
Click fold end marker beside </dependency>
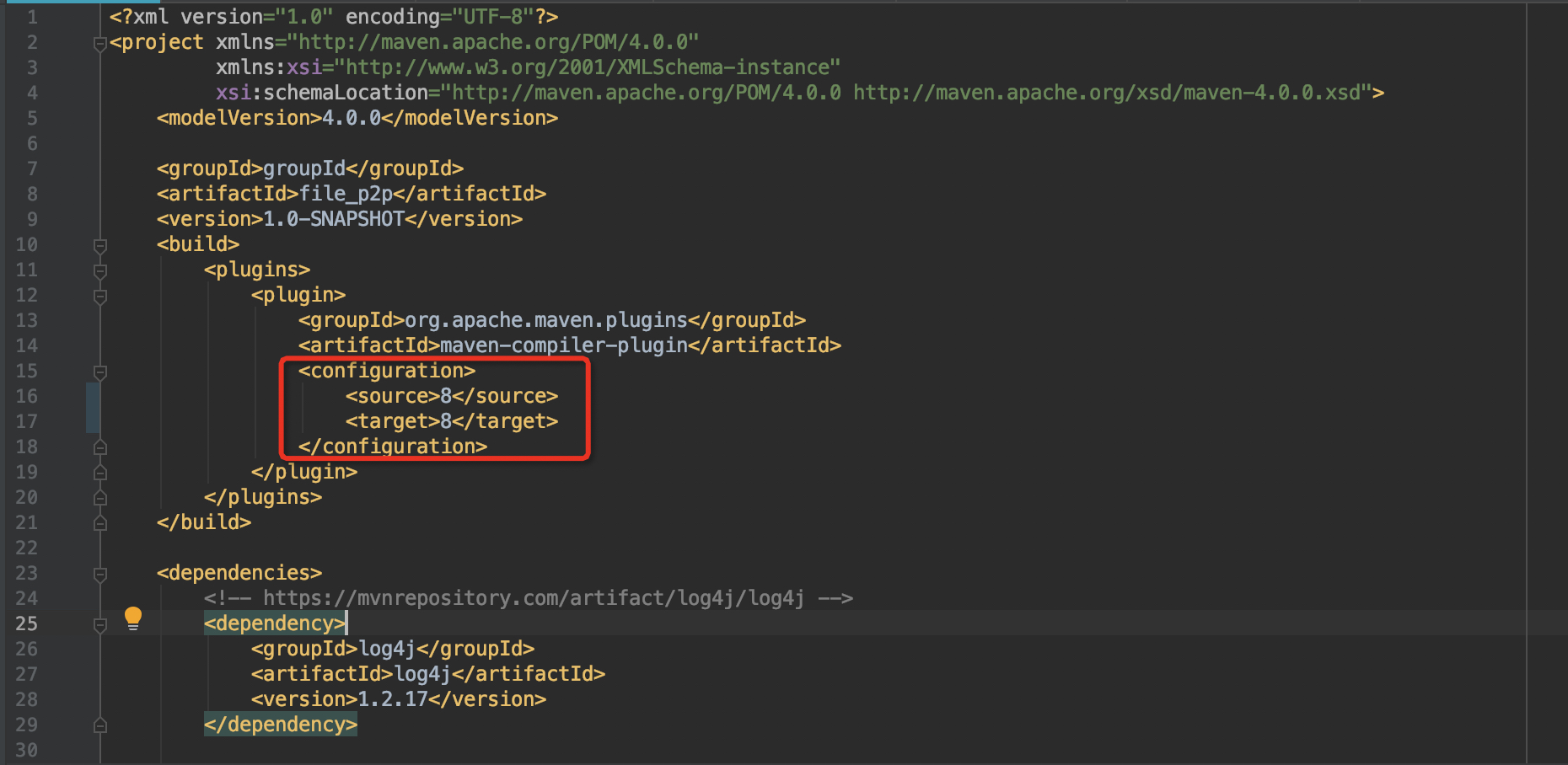pyautogui.click(x=99, y=725)
